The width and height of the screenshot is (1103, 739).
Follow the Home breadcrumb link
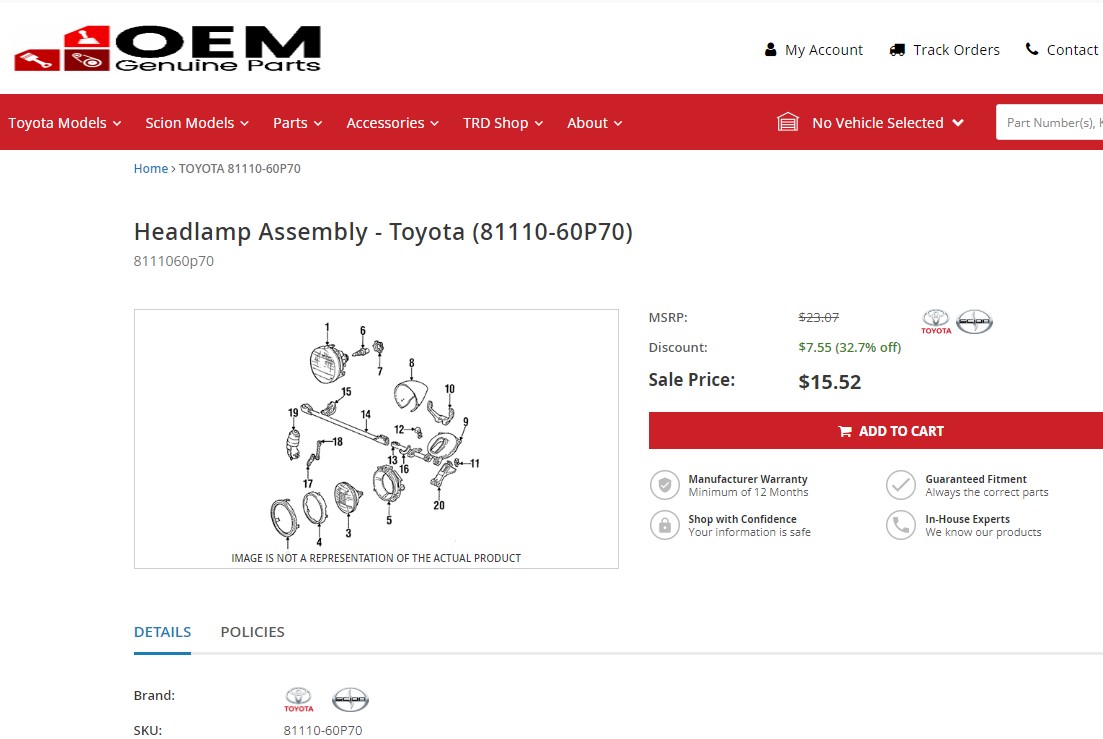point(151,169)
